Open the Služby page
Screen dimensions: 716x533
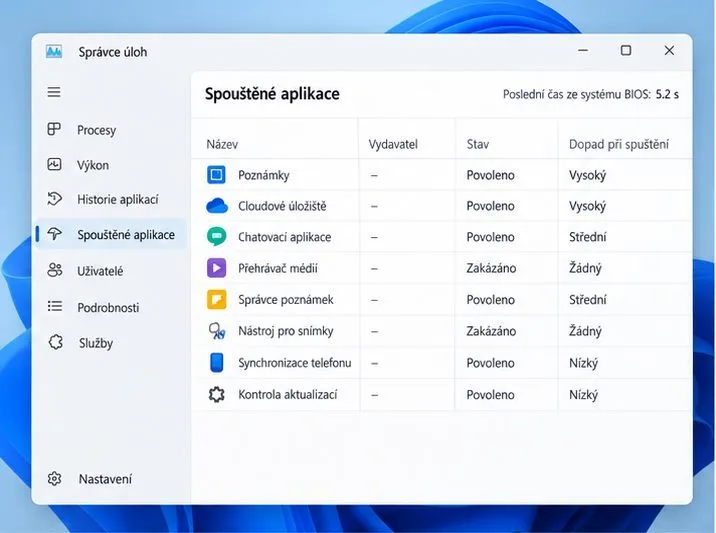[96, 343]
